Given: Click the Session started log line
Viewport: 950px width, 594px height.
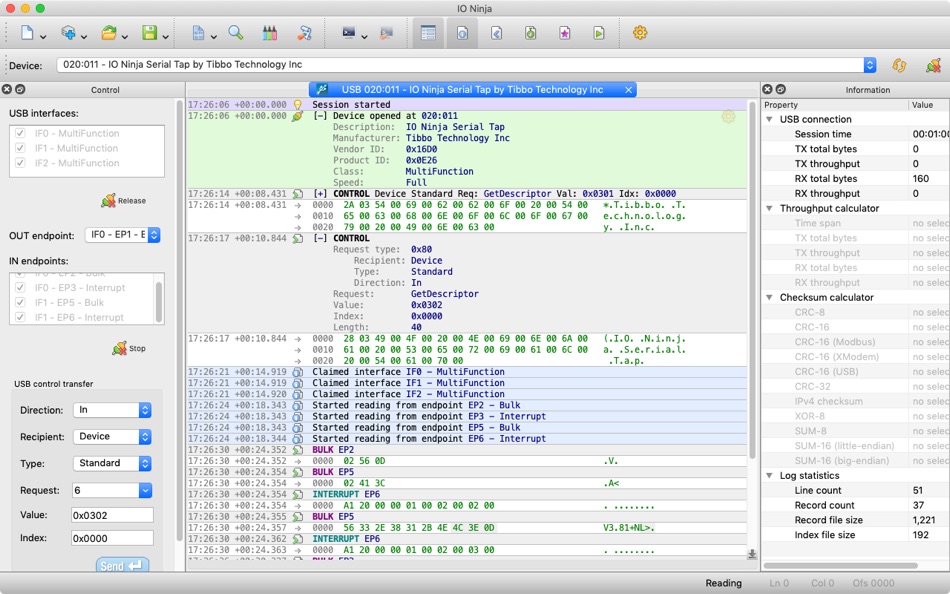Looking at the screenshot, I should pos(467,105).
